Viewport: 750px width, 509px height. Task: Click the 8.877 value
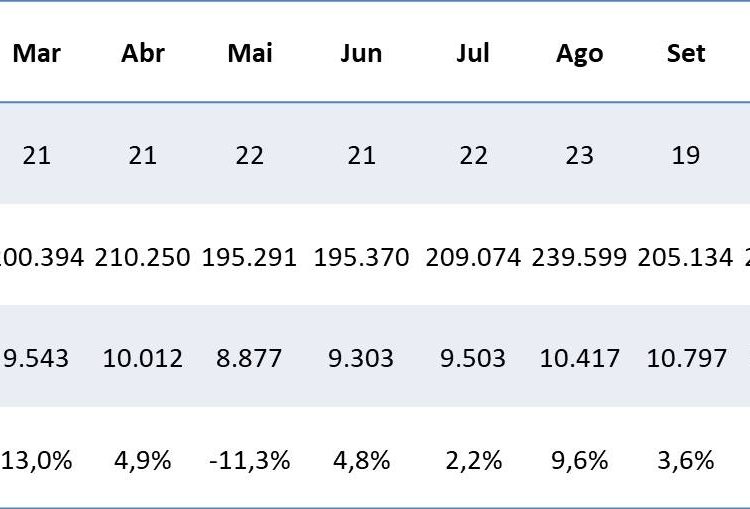pos(250,358)
